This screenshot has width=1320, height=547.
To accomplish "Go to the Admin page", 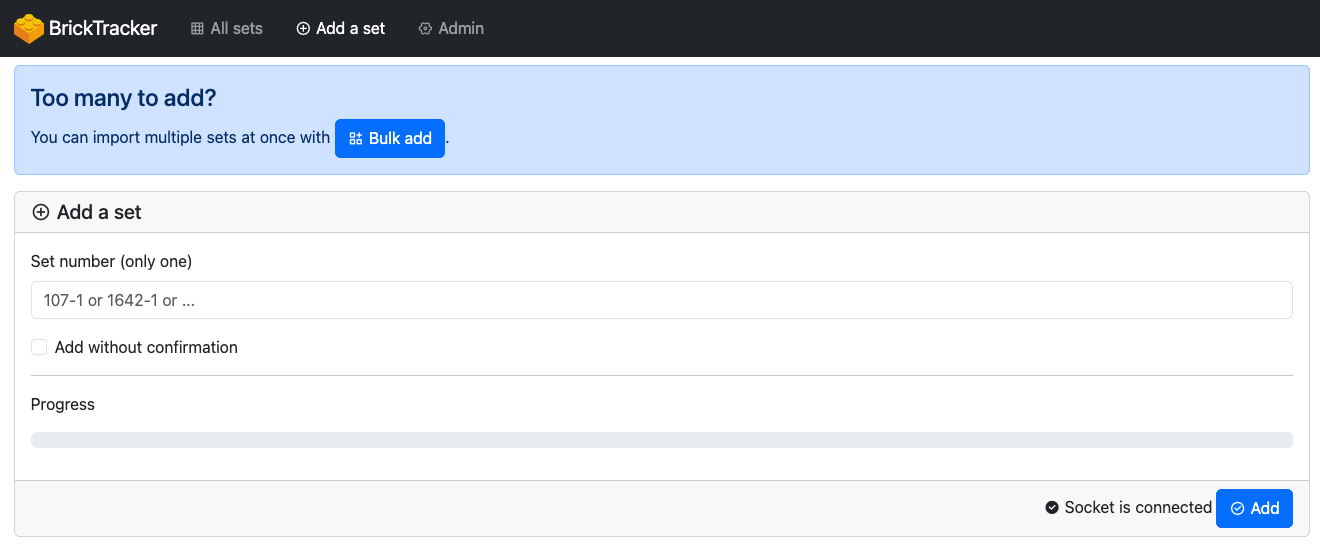I will 451,29.
